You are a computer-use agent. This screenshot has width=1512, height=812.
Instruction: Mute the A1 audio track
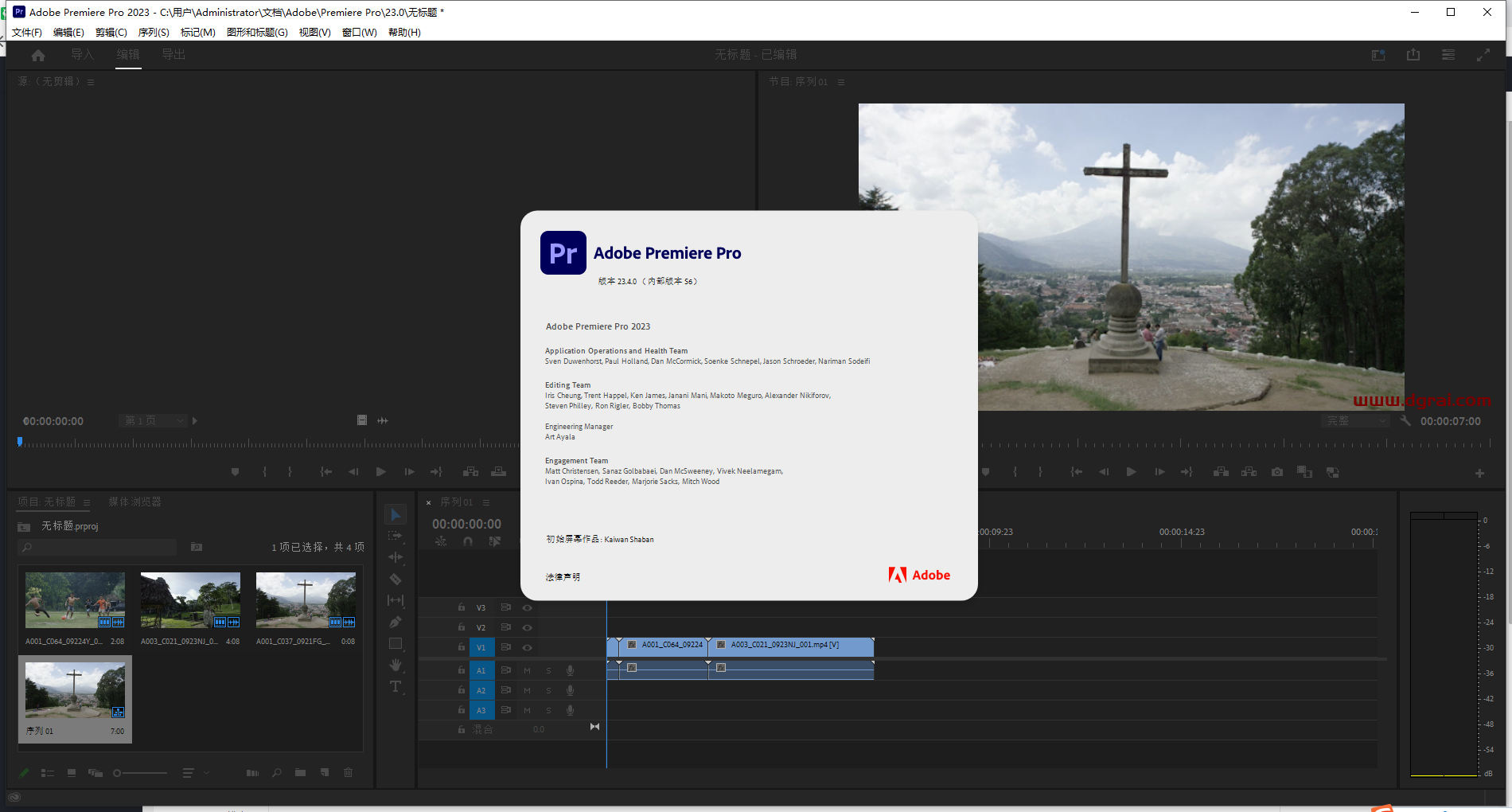pyautogui.click(x=527, y=670)
